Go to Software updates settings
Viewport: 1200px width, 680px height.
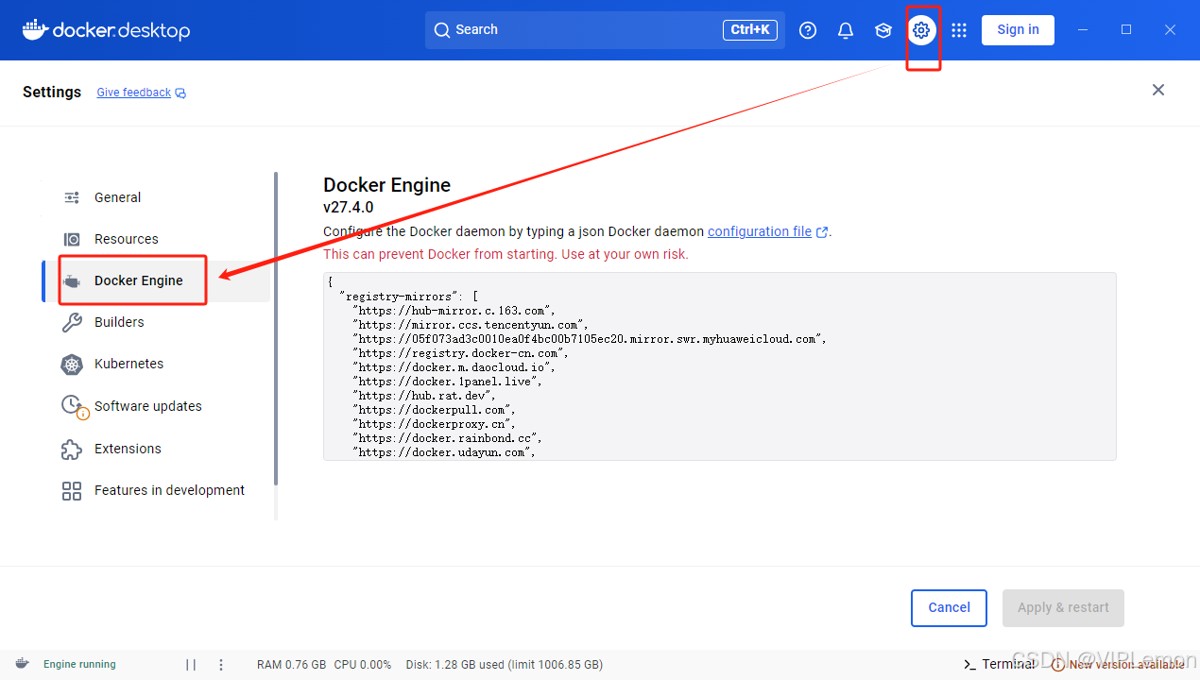tap(147, 406)
